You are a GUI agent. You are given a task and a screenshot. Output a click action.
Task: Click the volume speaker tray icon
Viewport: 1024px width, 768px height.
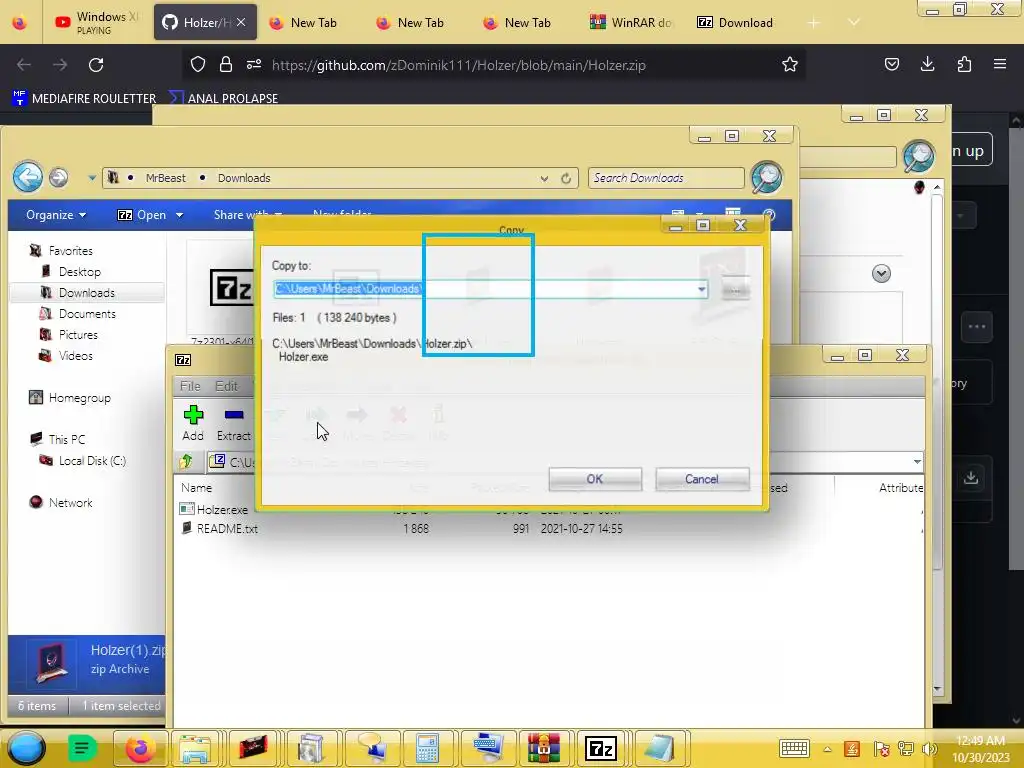pos(929,748)
